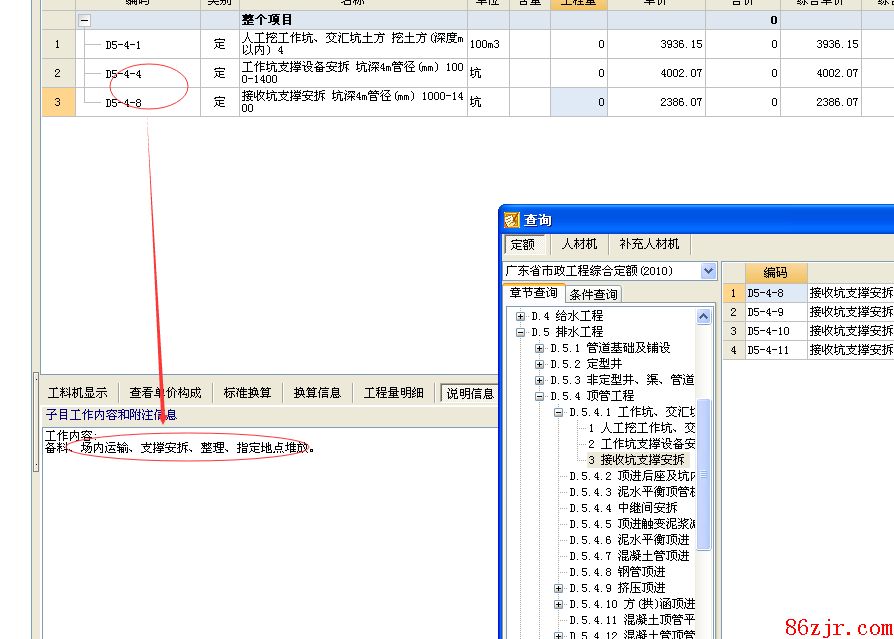Select the 工料机显示 tab
The image size is (894, 639).
[x=78, y=393]
